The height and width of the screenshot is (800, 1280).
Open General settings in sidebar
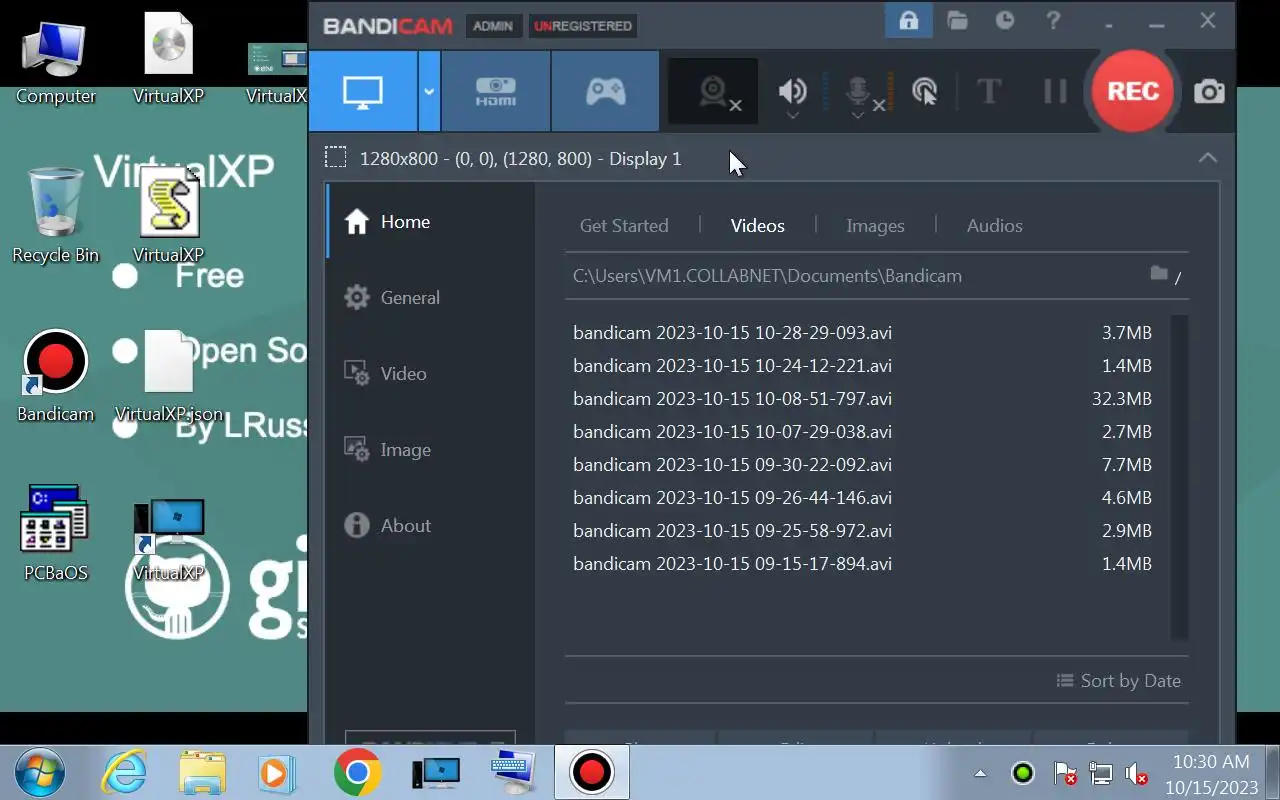pyautogui.click(x=431, y=298)
